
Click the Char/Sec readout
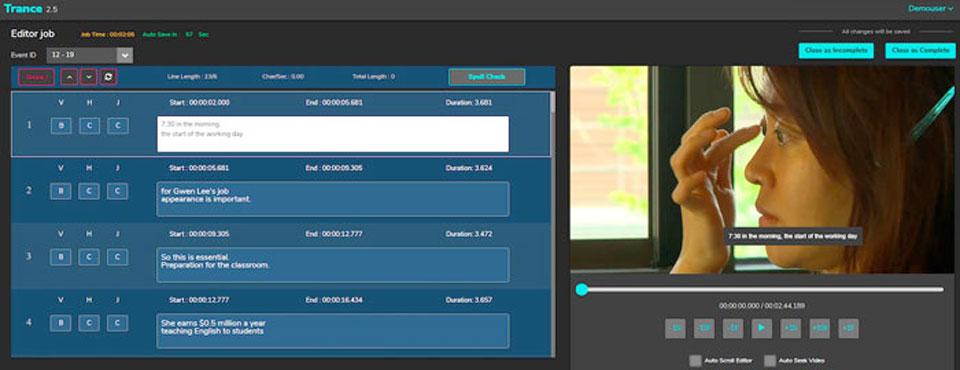coord(283,77)
